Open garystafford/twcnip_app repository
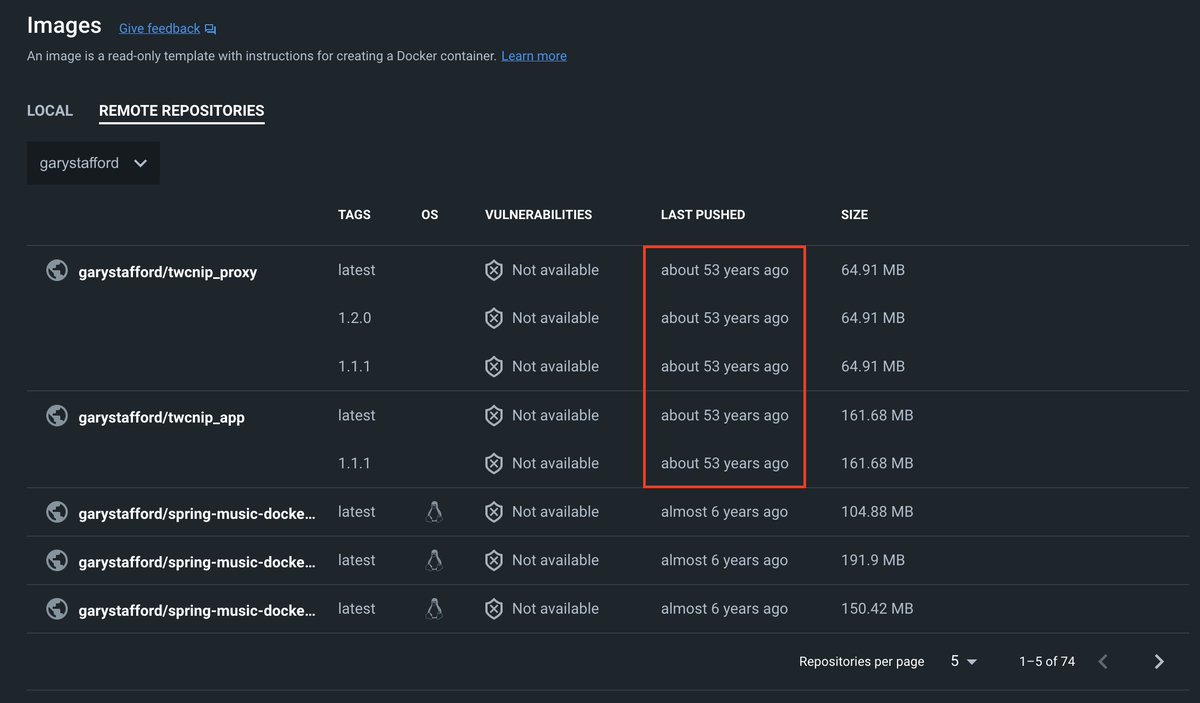The height and width of the screenshot is (703, 1200). (161, 417)
